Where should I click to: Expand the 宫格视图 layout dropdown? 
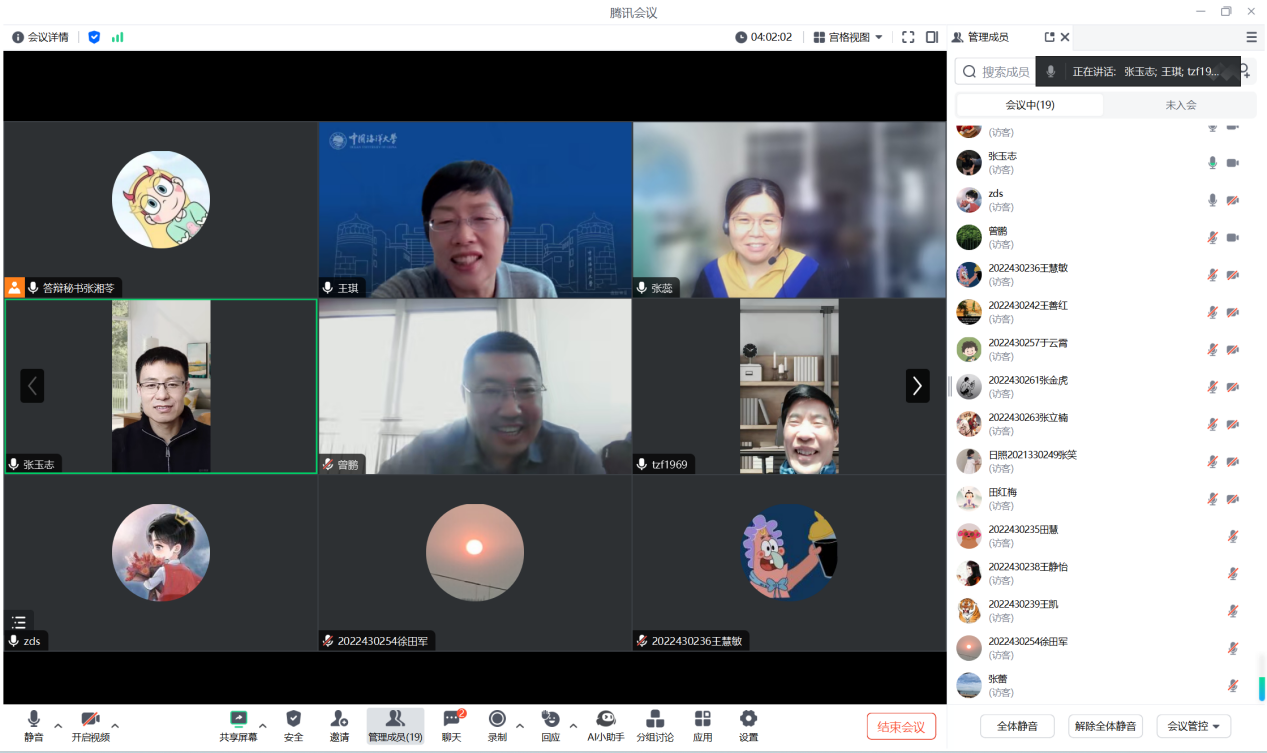(848, 37)
